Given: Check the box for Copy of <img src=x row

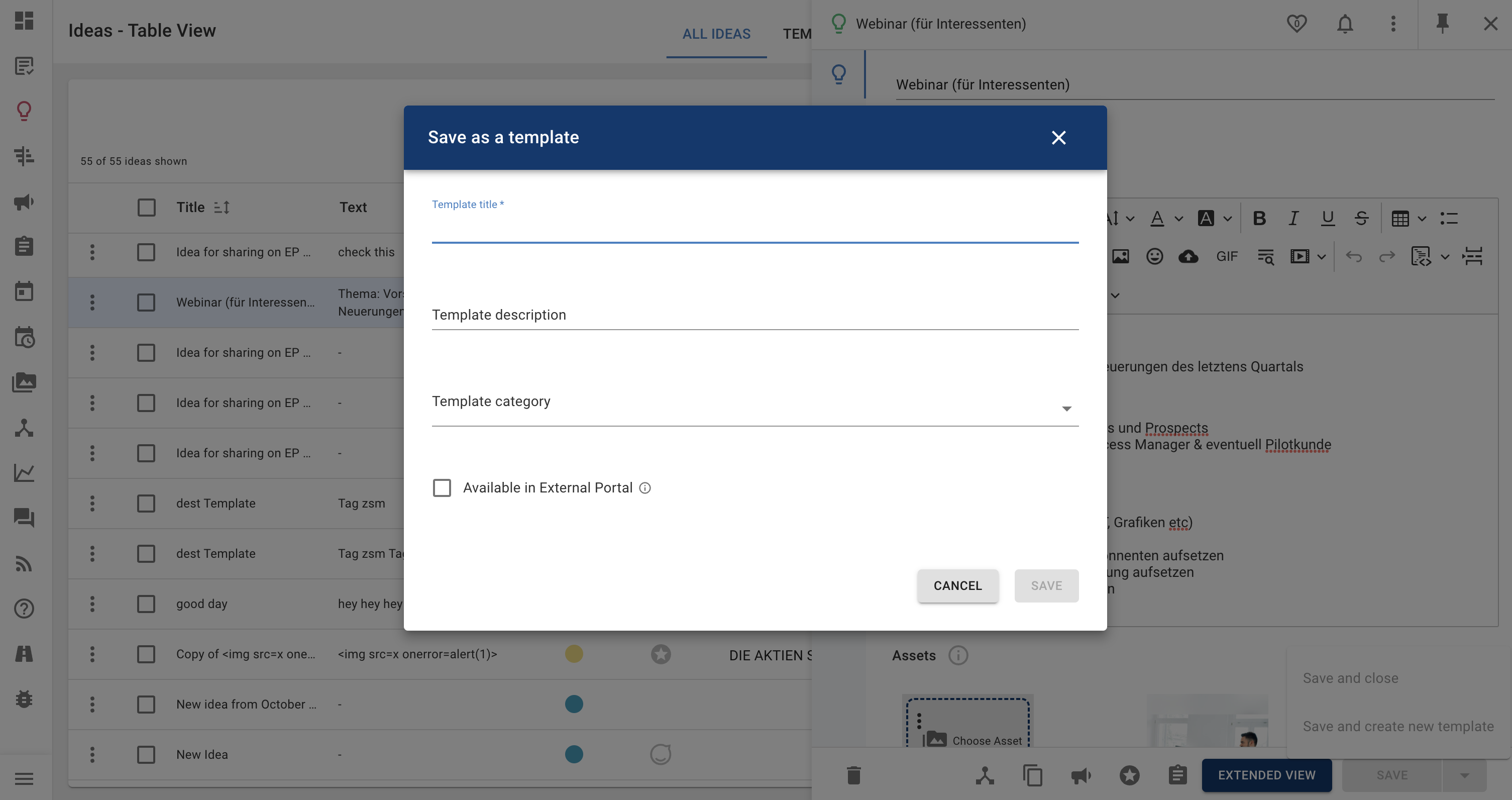Looking at the screenshot, I should [x=146, y=654].
